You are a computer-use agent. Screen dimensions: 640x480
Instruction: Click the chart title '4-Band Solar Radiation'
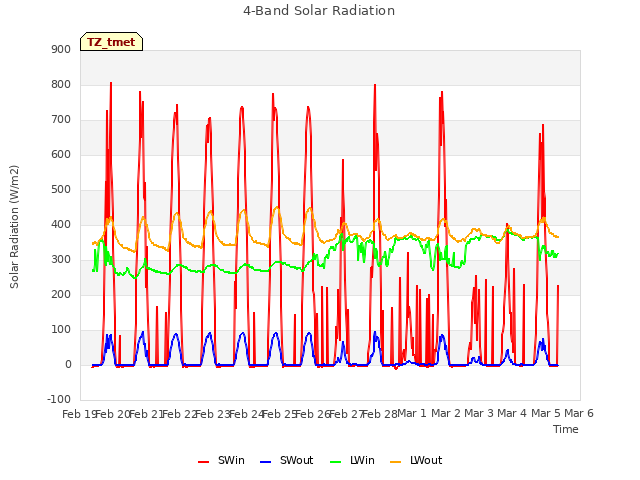tap(319, 11)
